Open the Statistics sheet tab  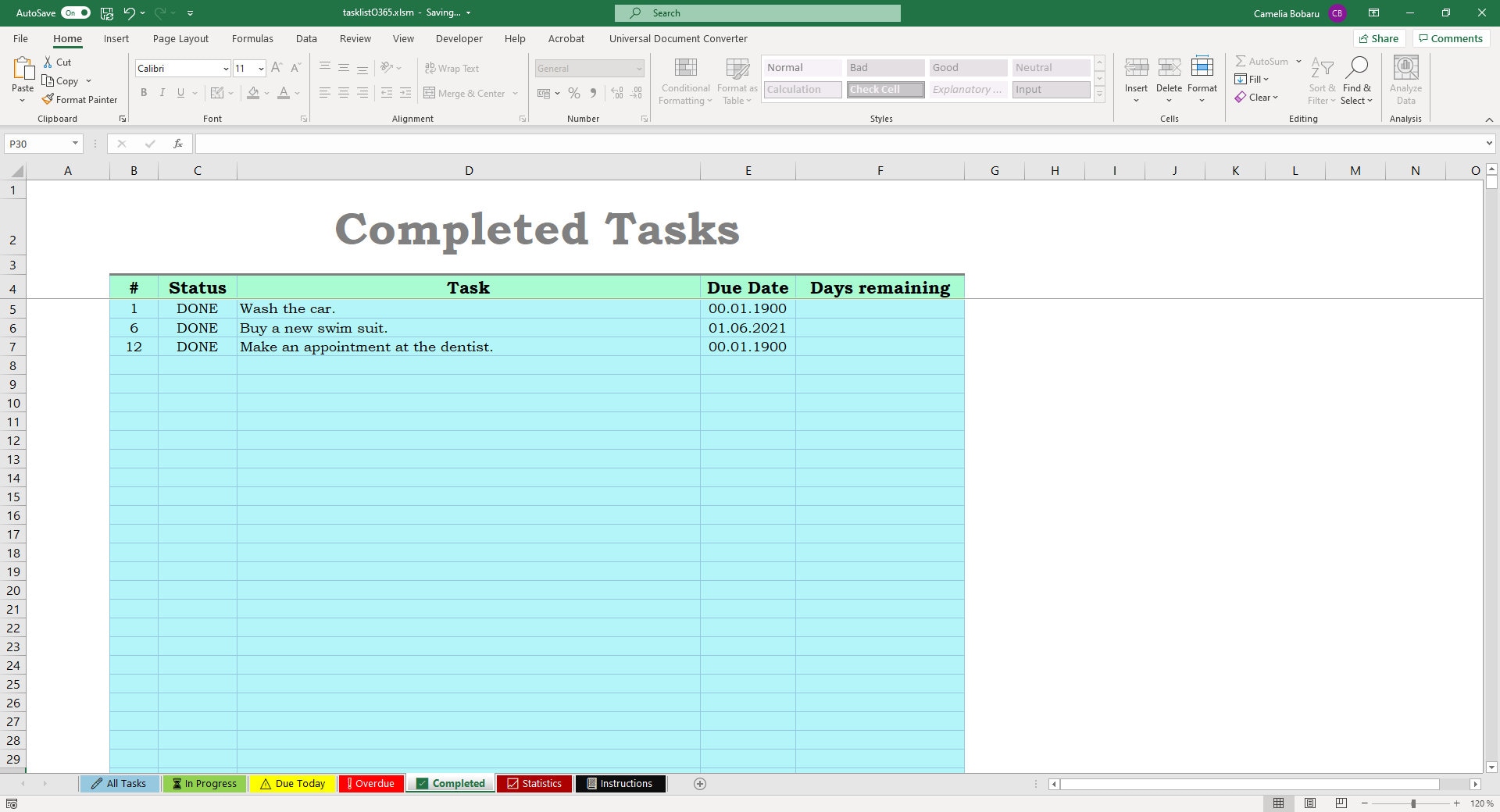(534, 784)
